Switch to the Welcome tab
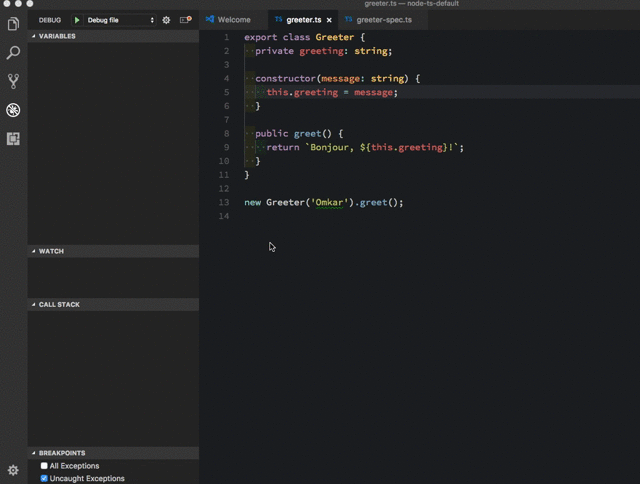Viewport: 640px width, 484px height. point(233,20)
